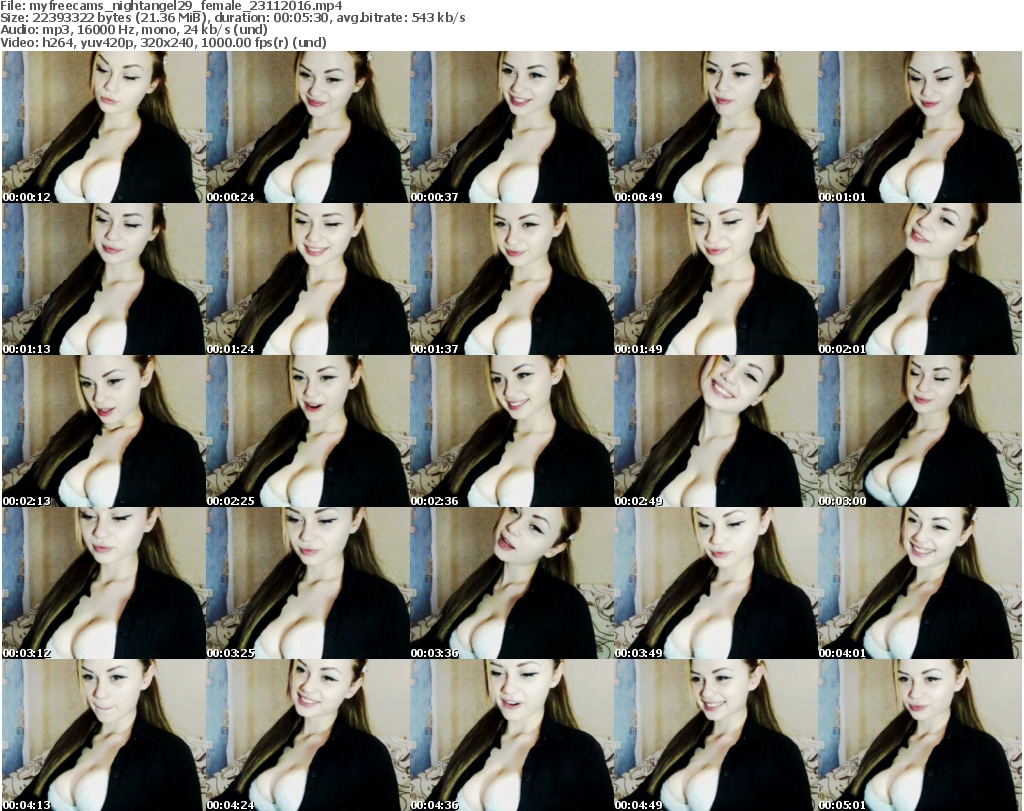Select the thumbnail stamped 00:00:49
The width and height of the screenshot is (1024, 811).
coord(716,127)
